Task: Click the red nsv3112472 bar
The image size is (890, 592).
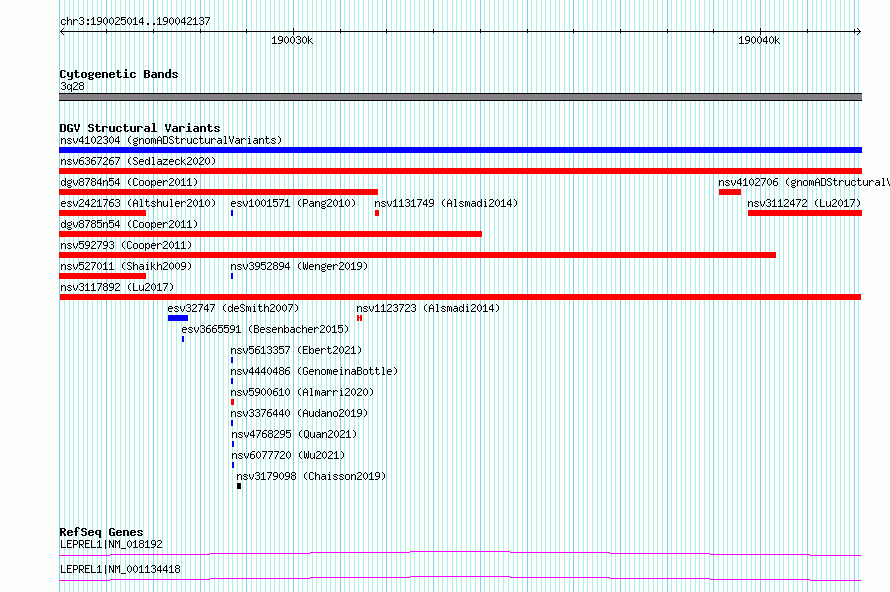Action: click(805, 213)
